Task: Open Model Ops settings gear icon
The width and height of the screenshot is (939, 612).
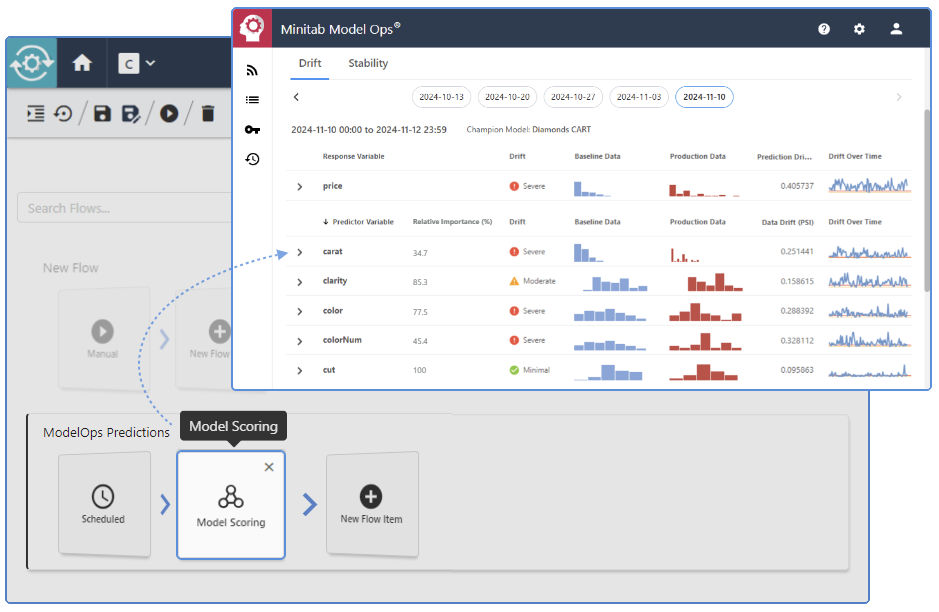Action: coord(859,28)
